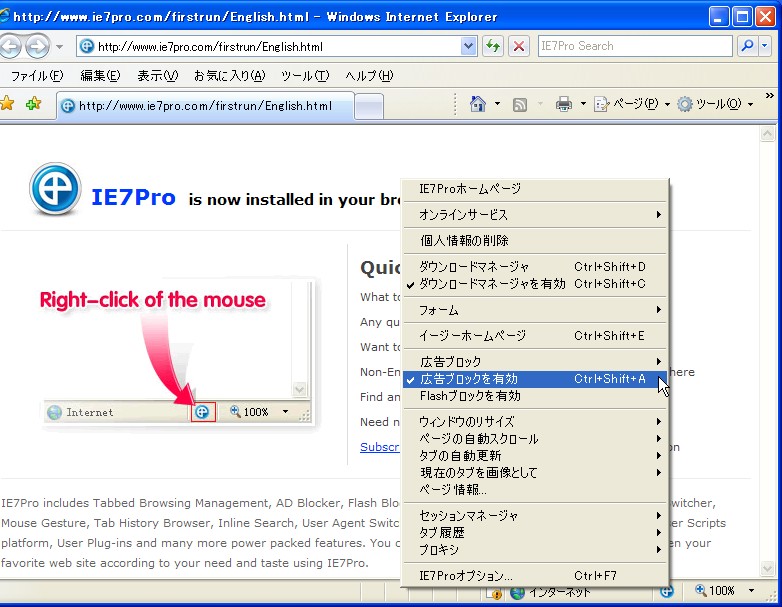Screen dimensions: 782x607
Task: Toggle 広告ブロックを有効 checkmark
Action: (535, 379)
